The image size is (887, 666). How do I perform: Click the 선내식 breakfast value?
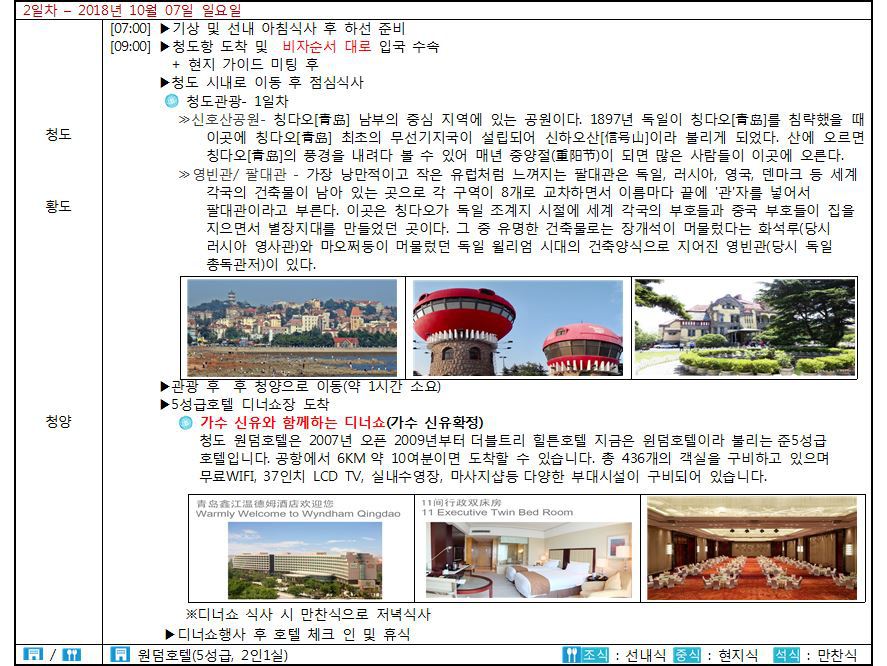[645, 655]
